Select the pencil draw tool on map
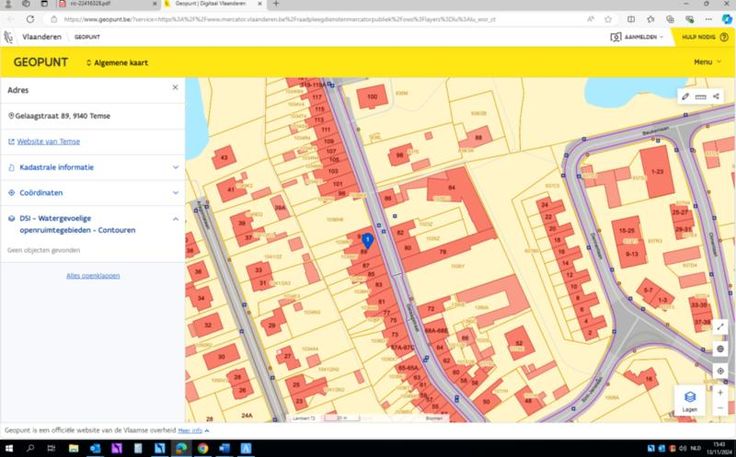 click(x=685, y=96)
